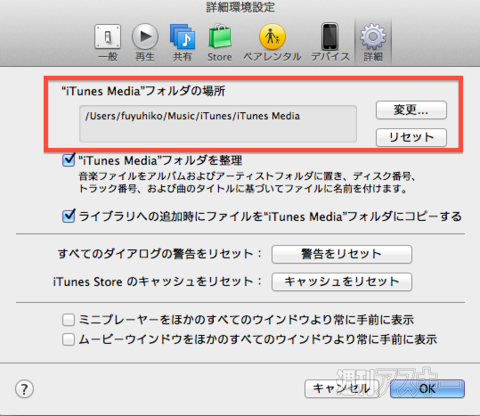Click the iTunes Store のキャッシュをリセット label

157,282
